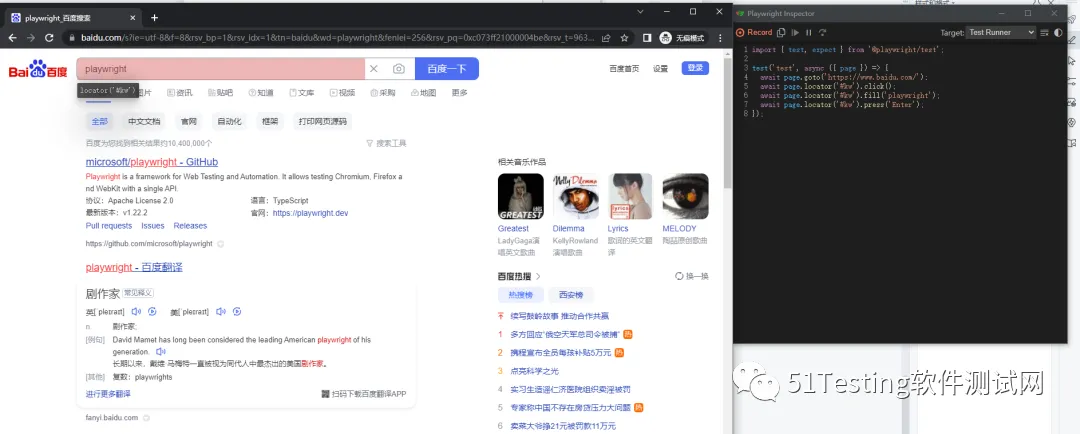Open microsoft/playwright - GitHub result

[152, 162]
